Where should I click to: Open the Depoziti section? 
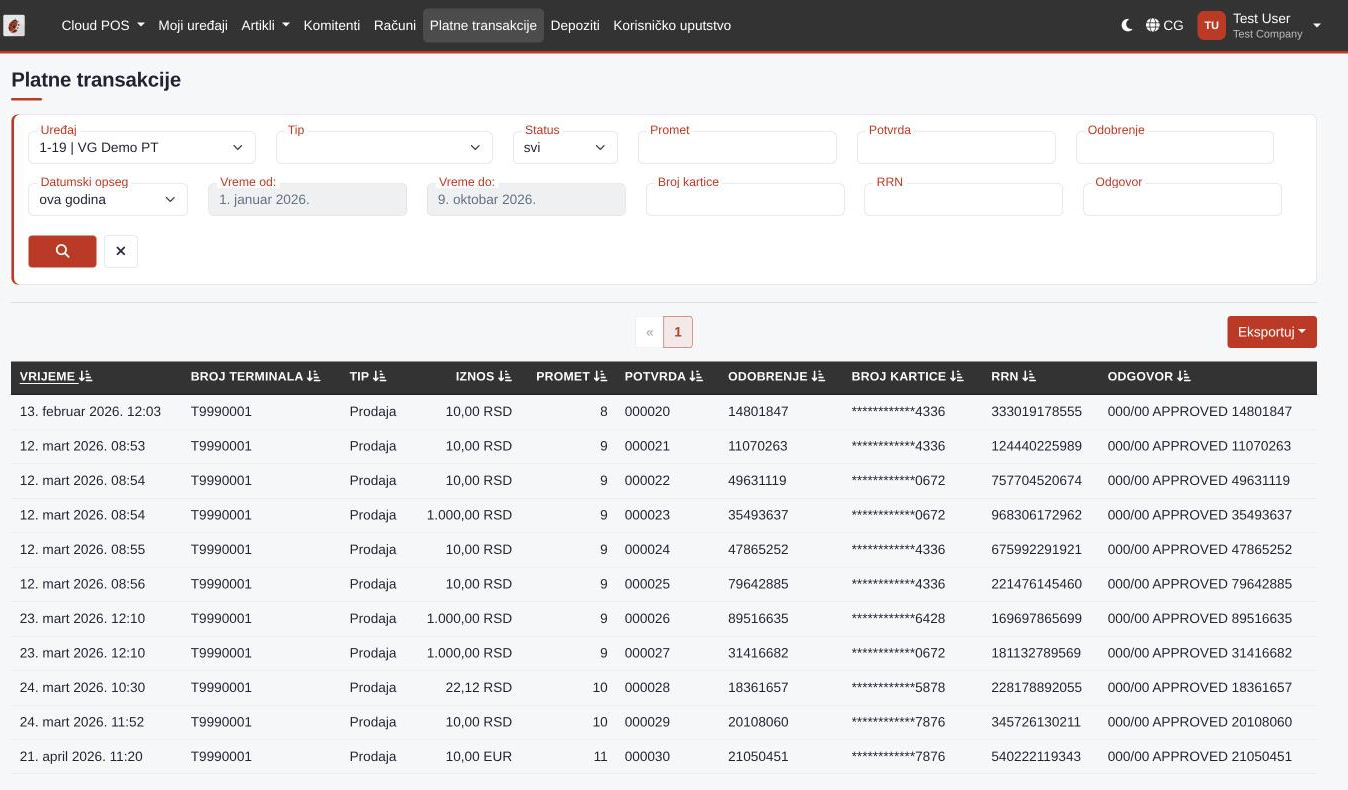(x=575, y=25)
